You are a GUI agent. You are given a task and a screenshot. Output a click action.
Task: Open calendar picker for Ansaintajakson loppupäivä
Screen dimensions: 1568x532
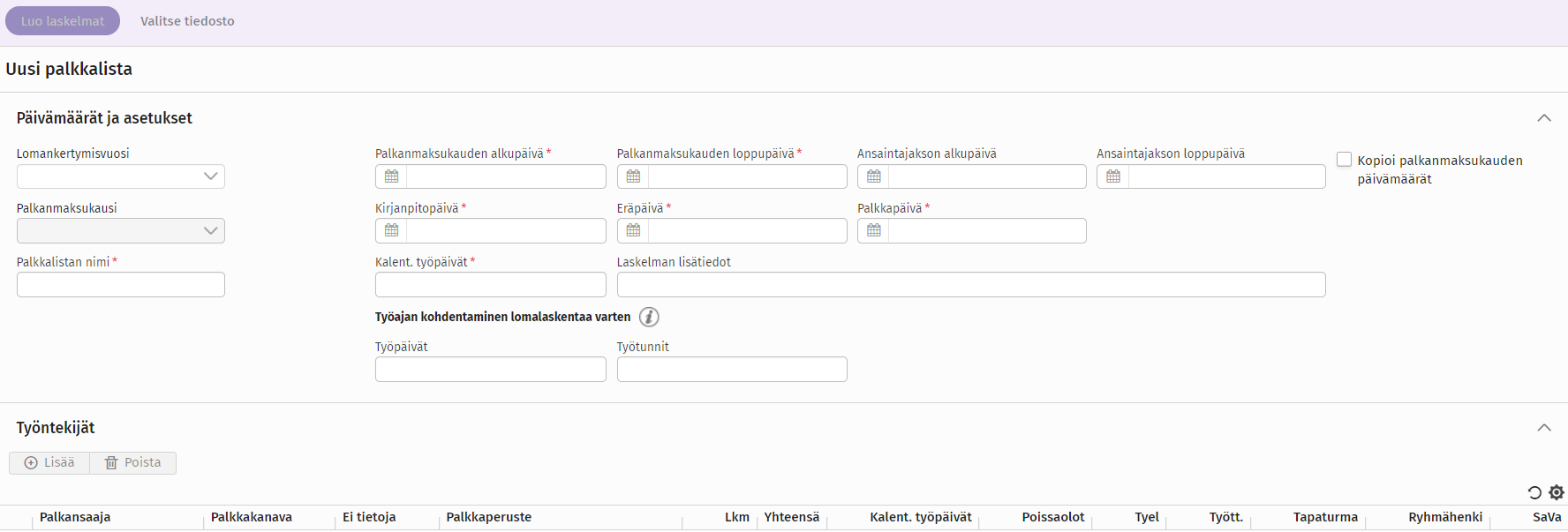coord(1113,176)
